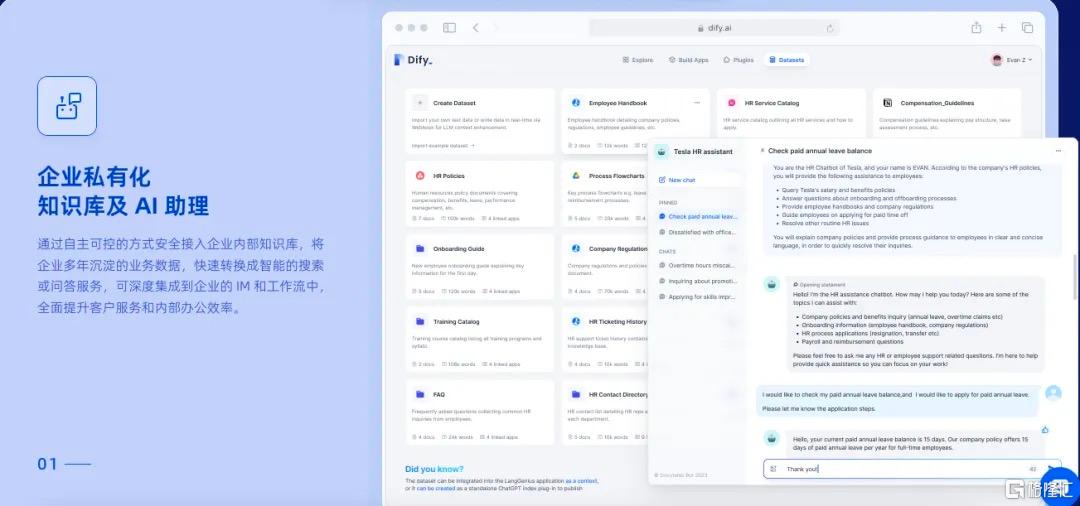Click the chat panel vertical scrollbar
This screenshot has width=1080, height=506.
tap(1075, 279)
